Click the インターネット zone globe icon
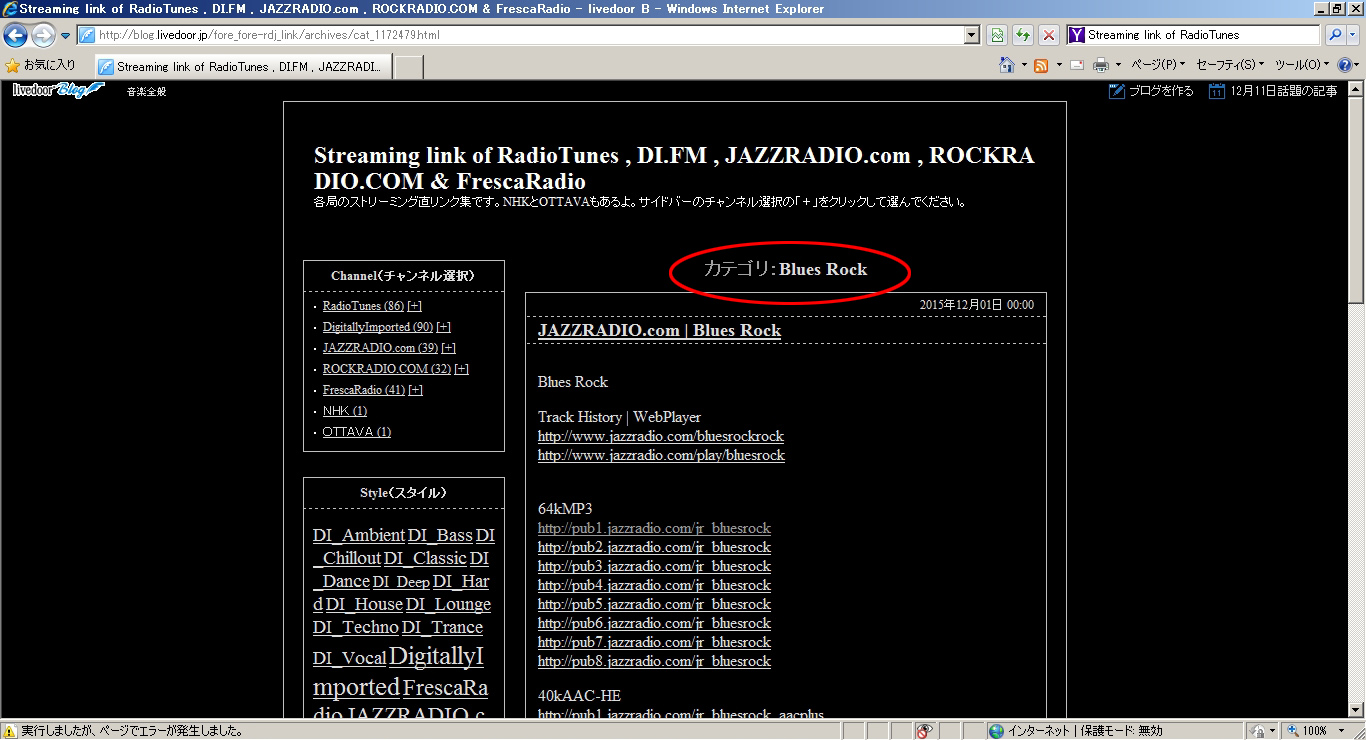The height and width of the screenshot is (740, 1366). (x=996, y=731)
